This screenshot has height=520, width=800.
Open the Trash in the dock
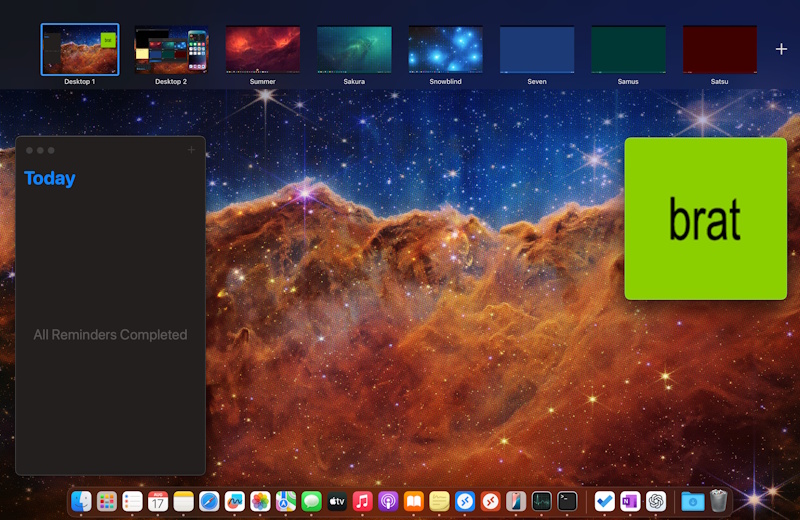pyautogui.click(x=718, y=502)
